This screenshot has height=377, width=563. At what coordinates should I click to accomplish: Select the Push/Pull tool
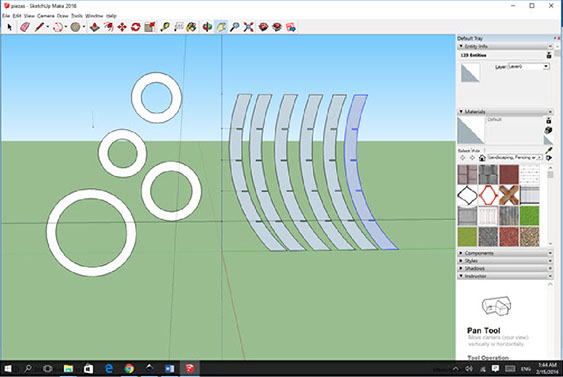tap(94, 27)
